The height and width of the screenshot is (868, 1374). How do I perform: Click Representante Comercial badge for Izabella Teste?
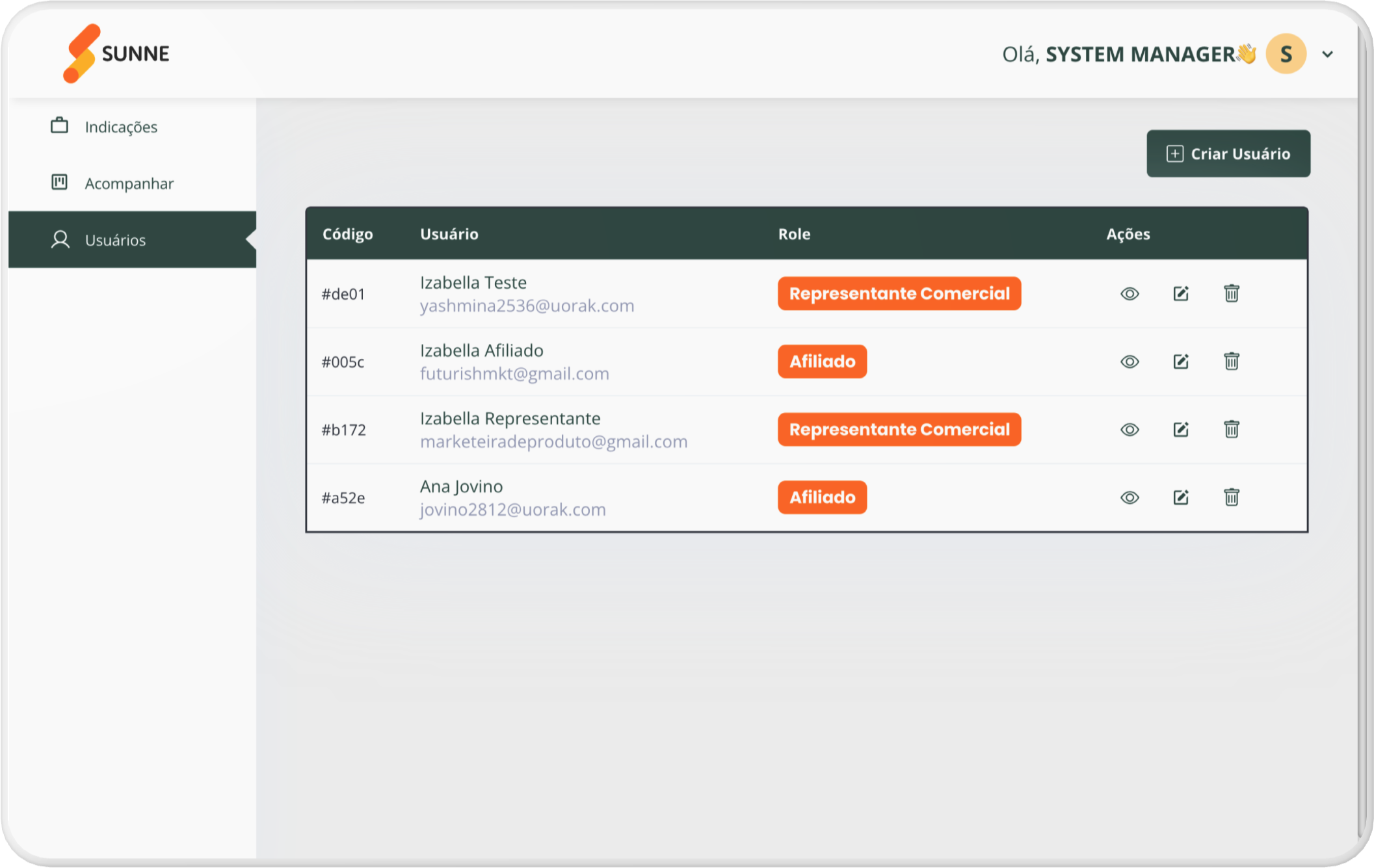pos(899,294)
